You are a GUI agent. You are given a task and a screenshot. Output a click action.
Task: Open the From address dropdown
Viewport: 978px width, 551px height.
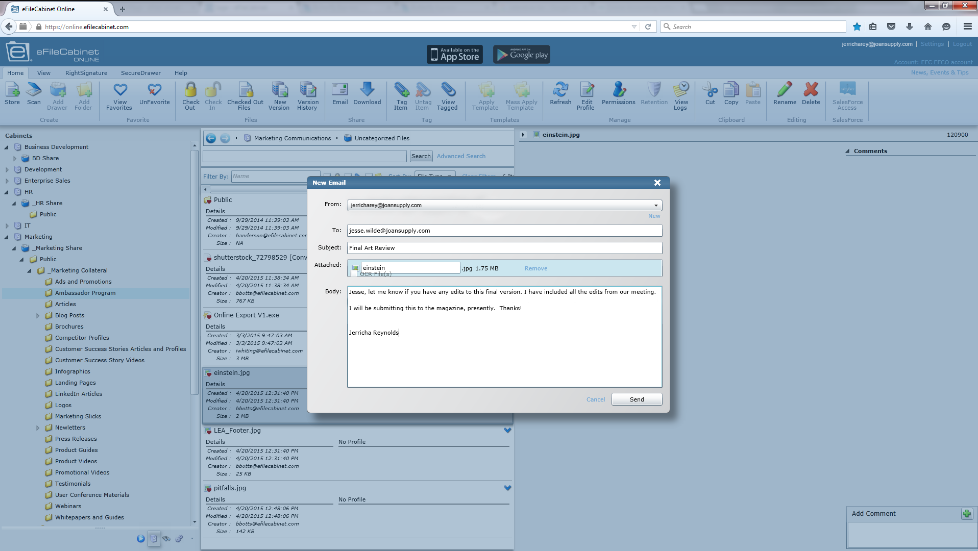tap(657, 205)
